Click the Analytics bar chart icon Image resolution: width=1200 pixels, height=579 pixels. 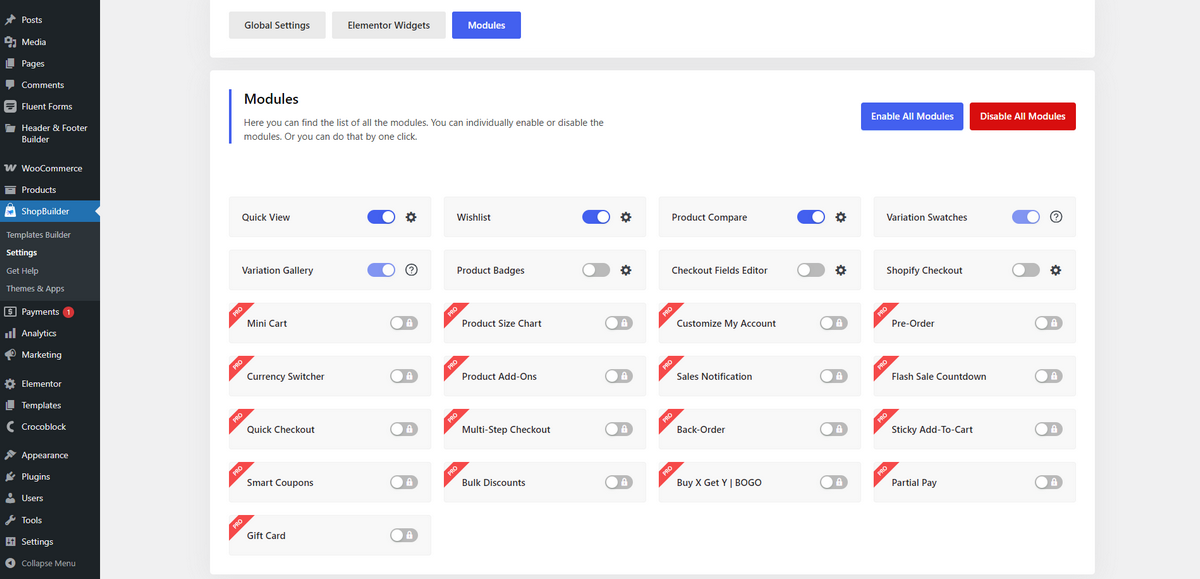point(10,333)
